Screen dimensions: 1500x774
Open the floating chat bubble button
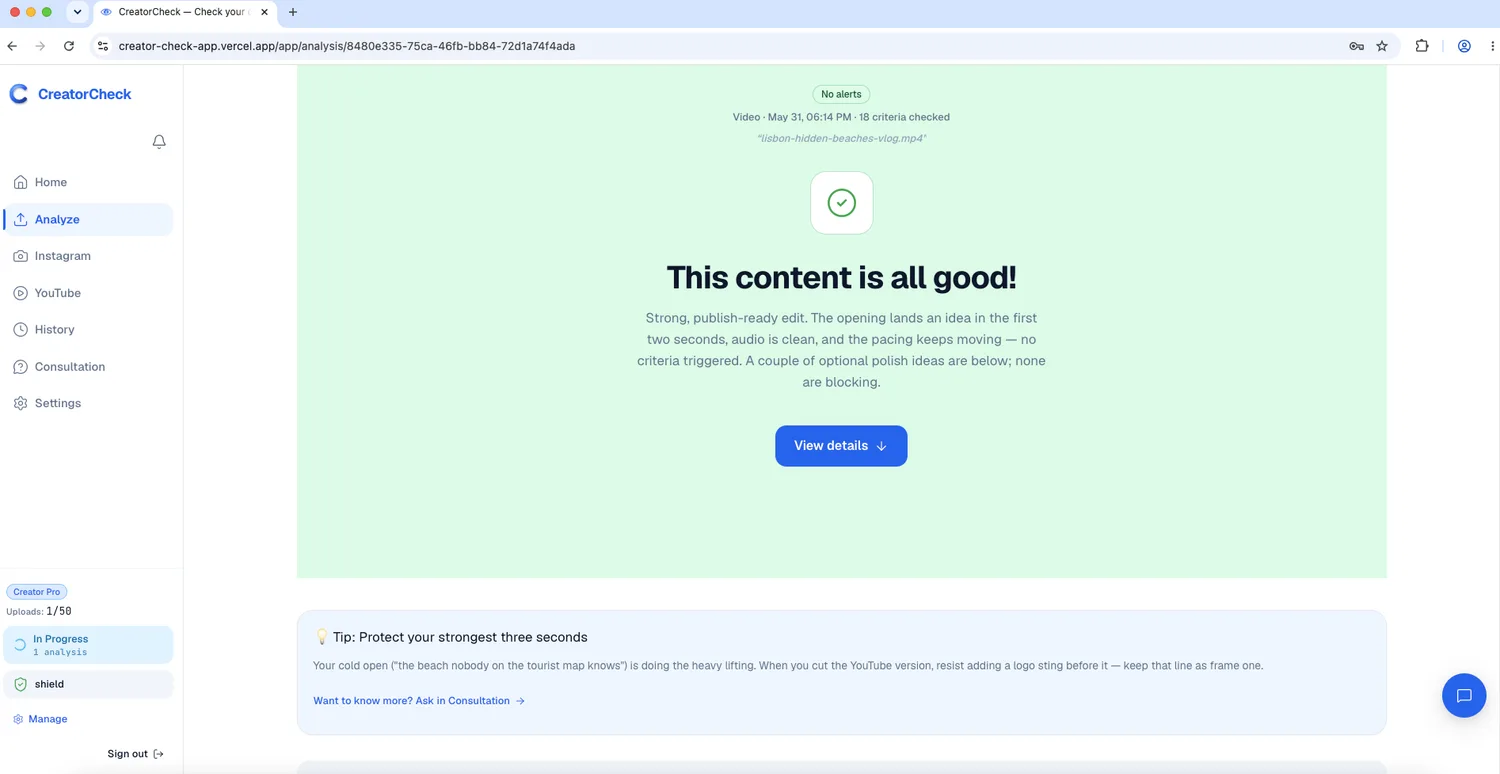(x=1464, y=695)
